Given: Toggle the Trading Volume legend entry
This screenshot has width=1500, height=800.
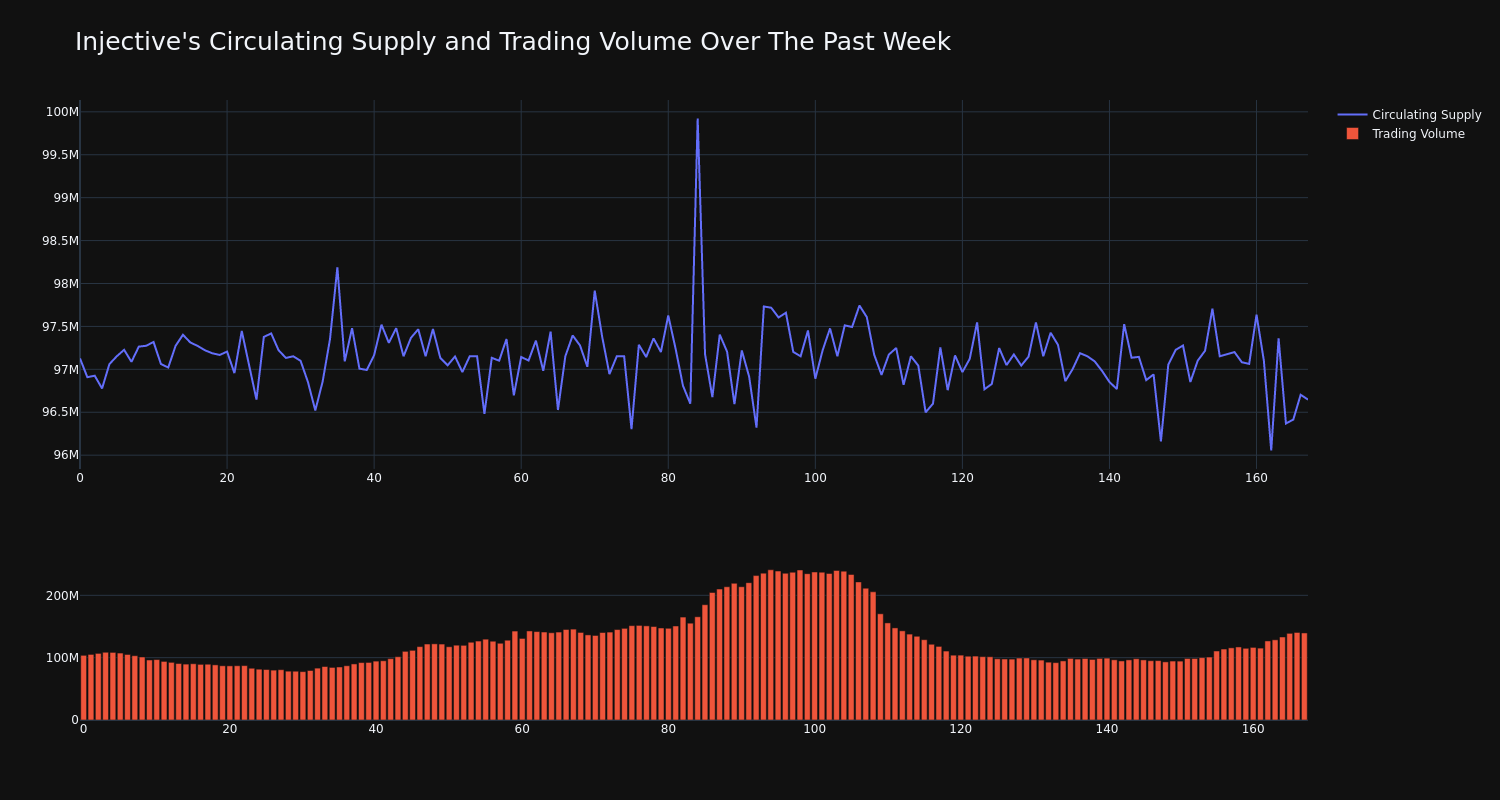Looking at the screenshot, I should pyautogui.click(x=1404, y=134).
